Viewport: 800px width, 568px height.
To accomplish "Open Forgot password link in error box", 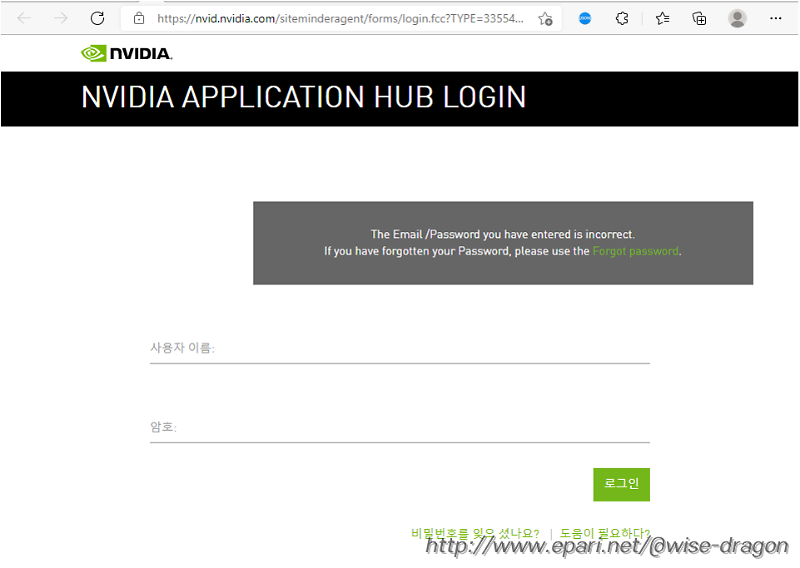I will (635, 251).
